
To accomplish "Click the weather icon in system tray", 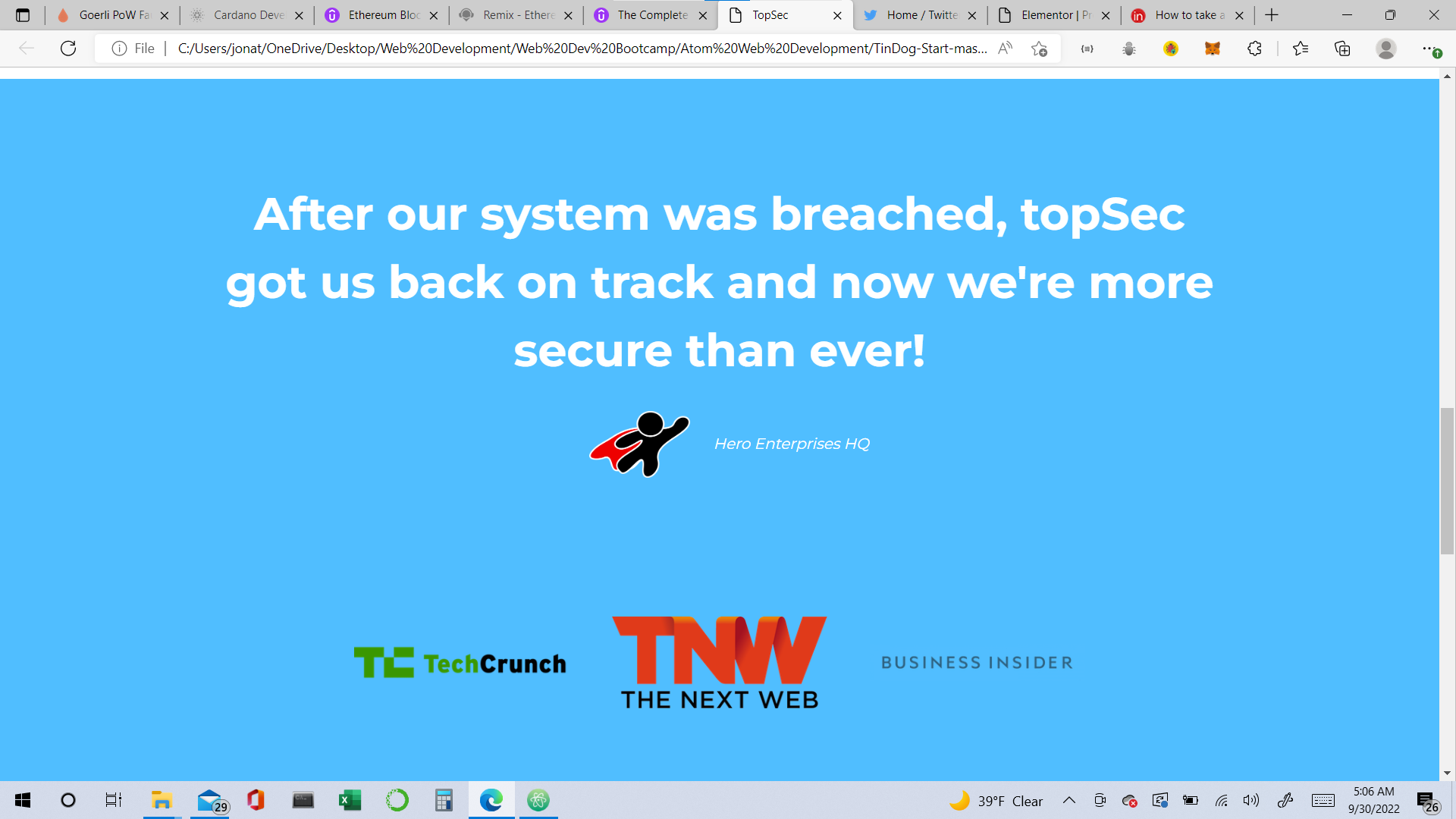I will pyautogui.click(x=961, y=800).
